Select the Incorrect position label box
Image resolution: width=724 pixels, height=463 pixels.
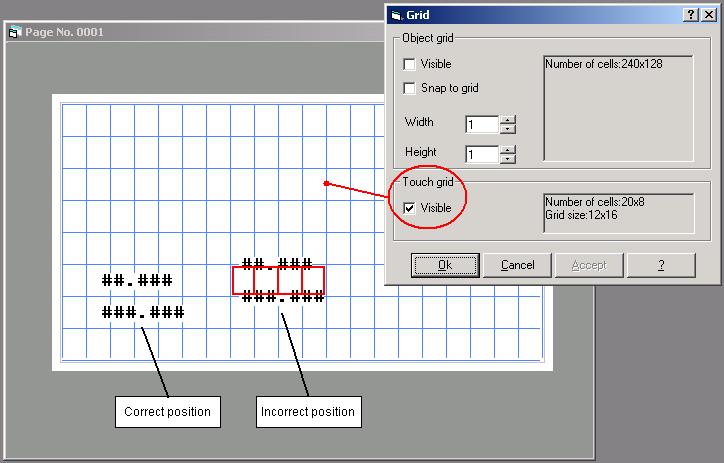pyautogui.click(x=307, y=411)
